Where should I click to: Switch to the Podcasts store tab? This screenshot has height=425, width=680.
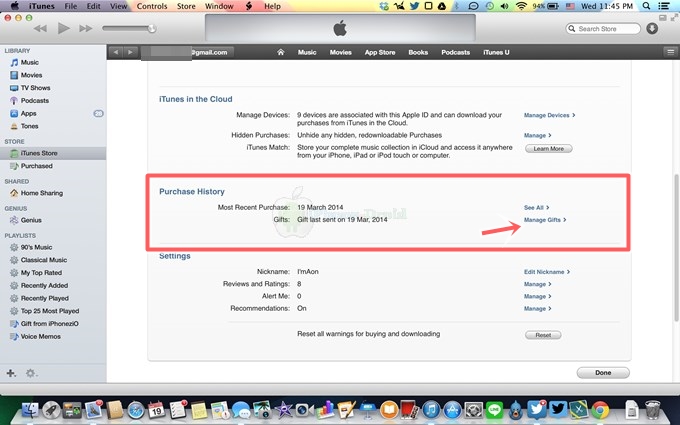click(x=456, y=52)
